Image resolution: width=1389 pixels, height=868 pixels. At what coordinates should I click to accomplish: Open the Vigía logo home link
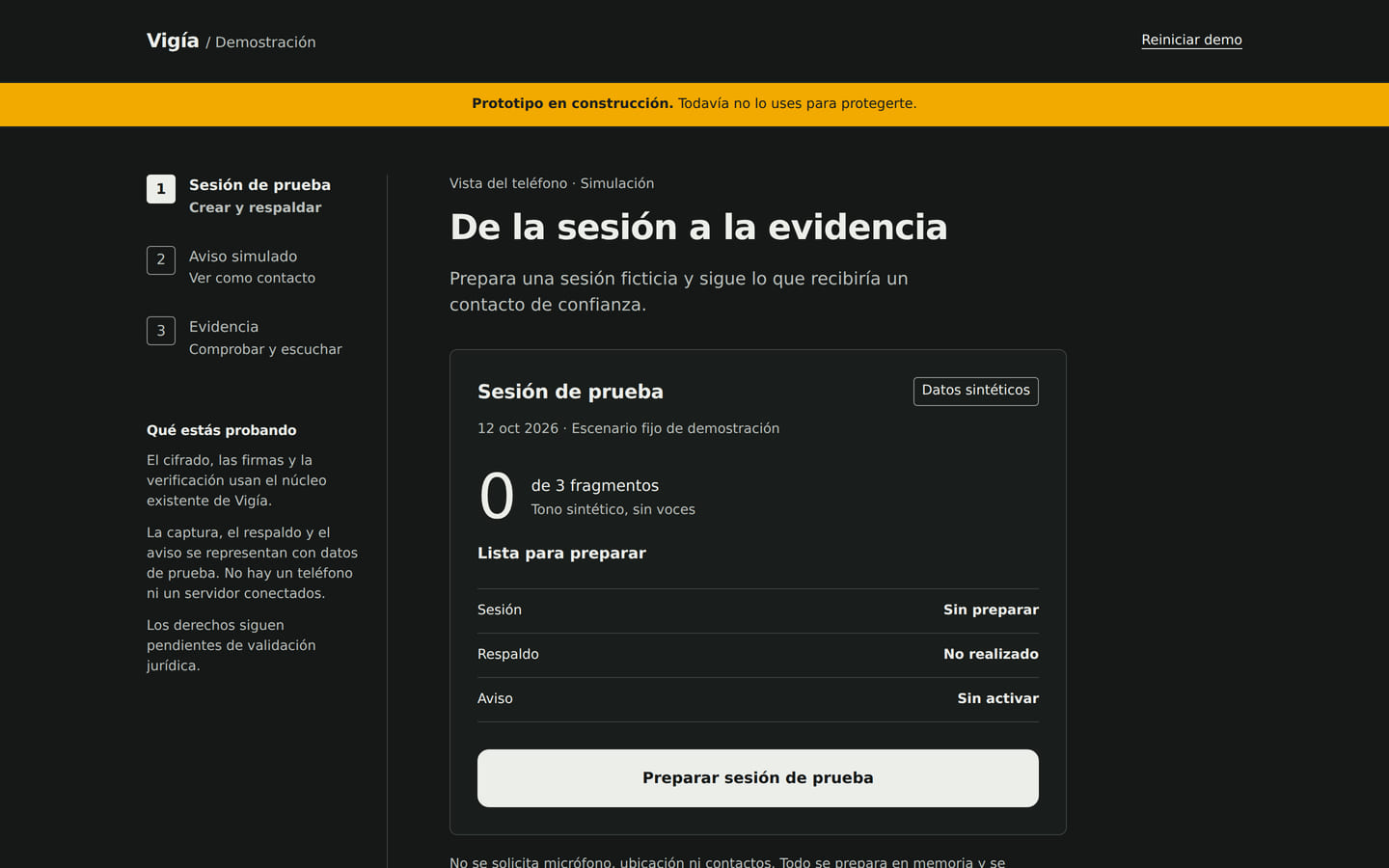coord(173,41)
